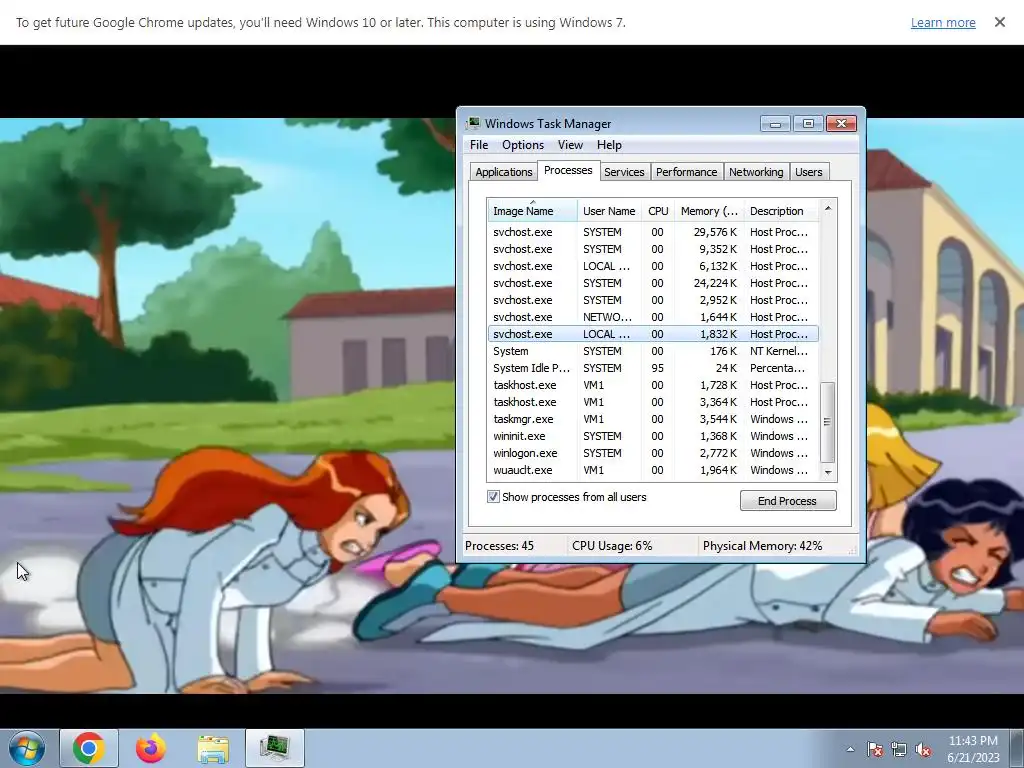Toggle Show processes from all users checkbox
Viewport: 1024px width, 768px height.
pyautogui.click(x=493, y=497)
